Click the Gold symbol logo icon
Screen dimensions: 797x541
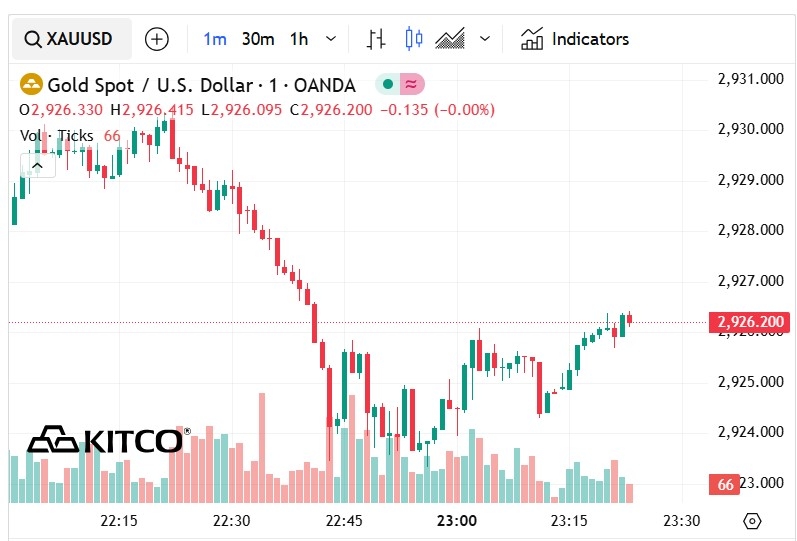coord(31,85)
